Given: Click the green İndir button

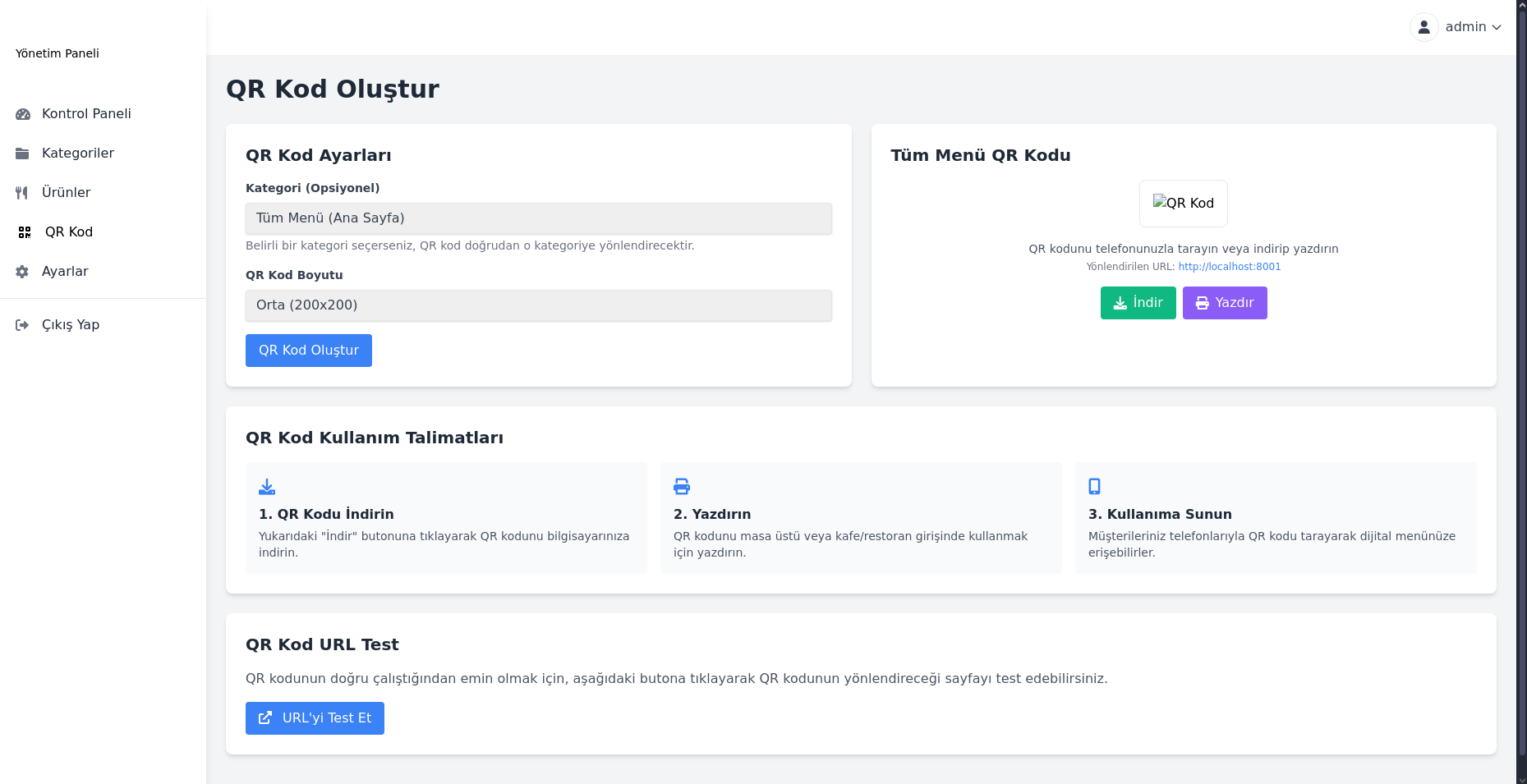Looking at the screenshot, I should (x=1138, y=303).
